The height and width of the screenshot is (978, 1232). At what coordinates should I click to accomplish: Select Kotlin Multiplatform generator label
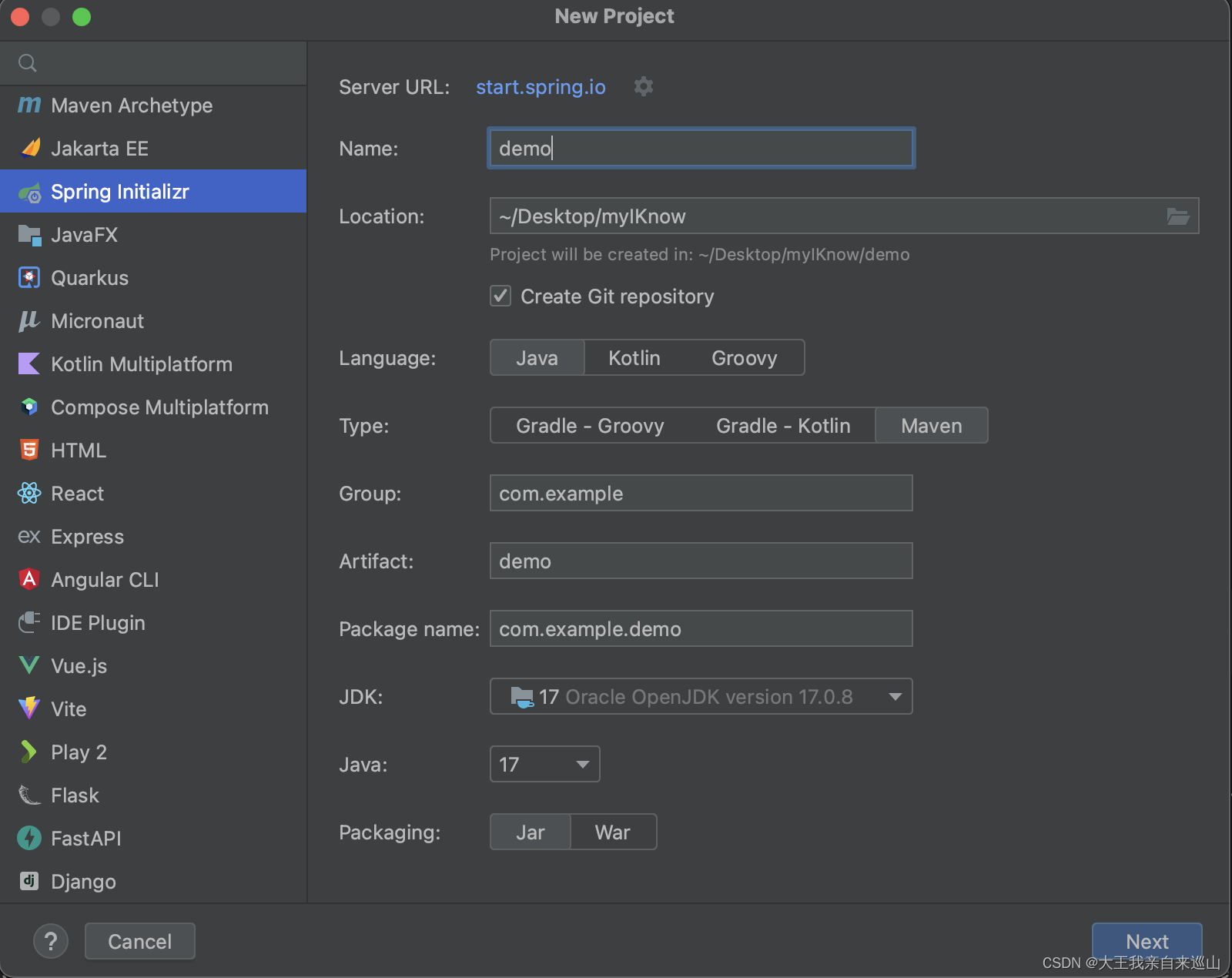tap(142, 364)
